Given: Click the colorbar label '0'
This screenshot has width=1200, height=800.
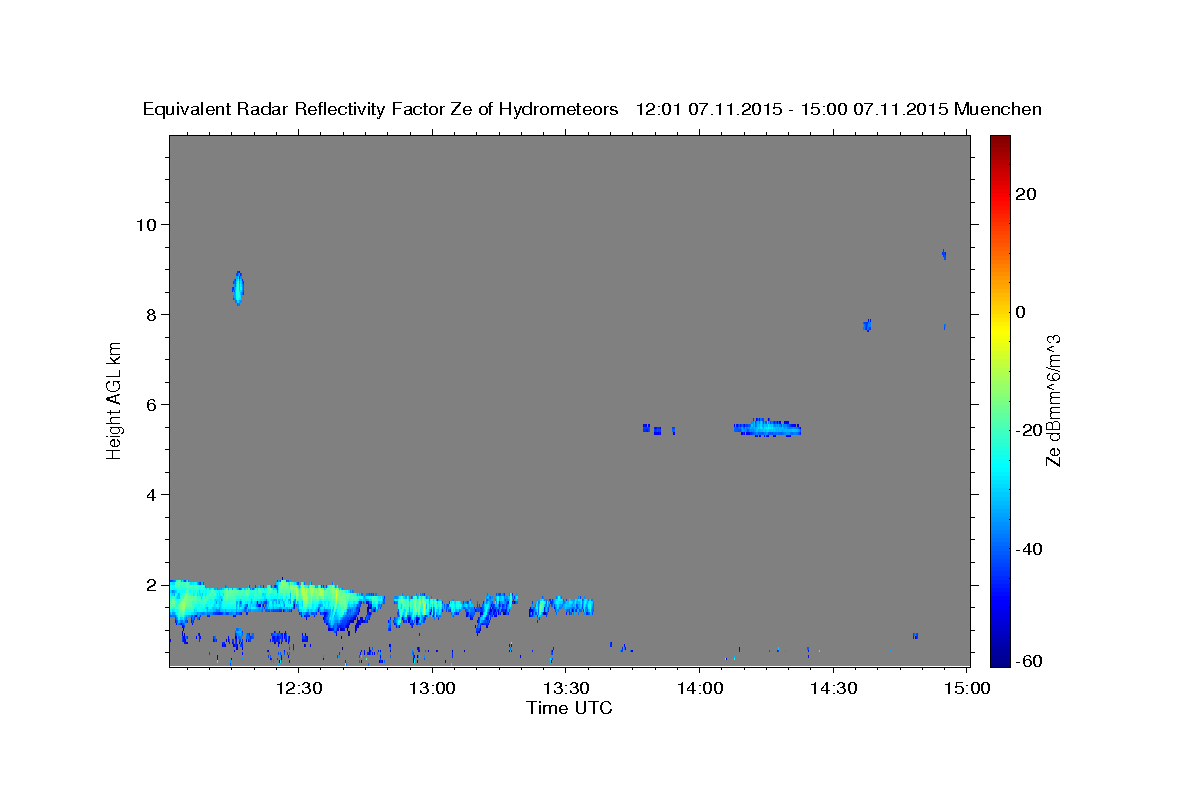Looking at the screenshot, I should [1021, 312].
